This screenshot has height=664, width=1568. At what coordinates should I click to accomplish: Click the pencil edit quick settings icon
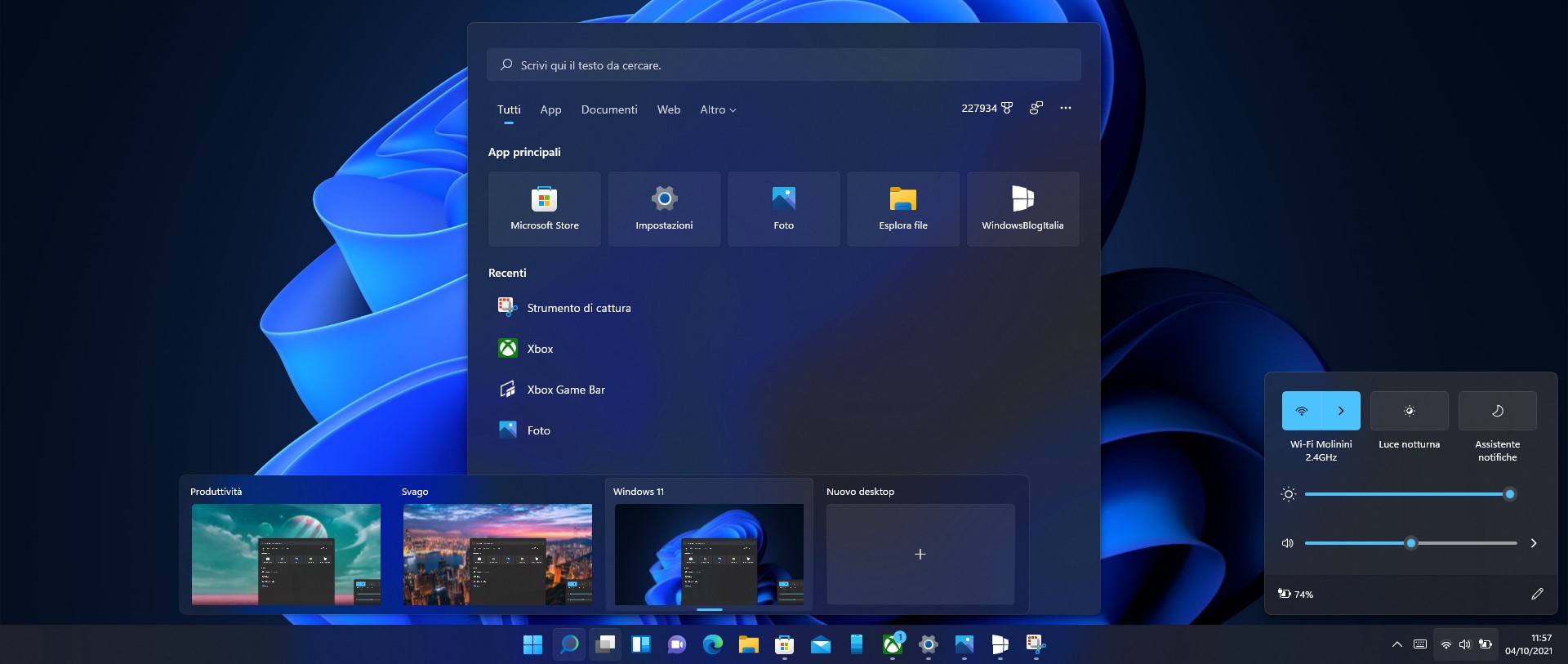point(1537,594)
